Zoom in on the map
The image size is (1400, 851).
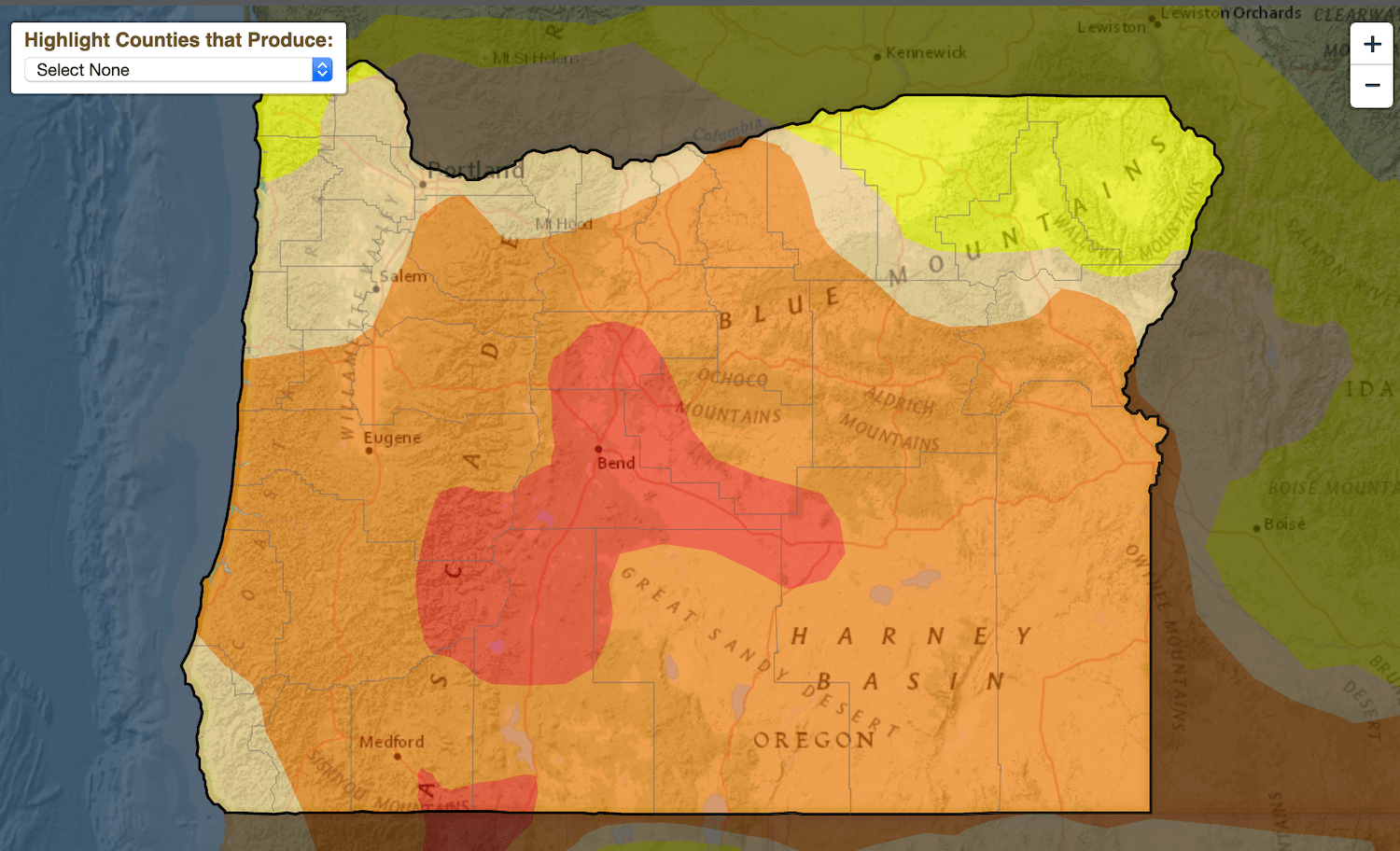click(x=1371, y=45)
